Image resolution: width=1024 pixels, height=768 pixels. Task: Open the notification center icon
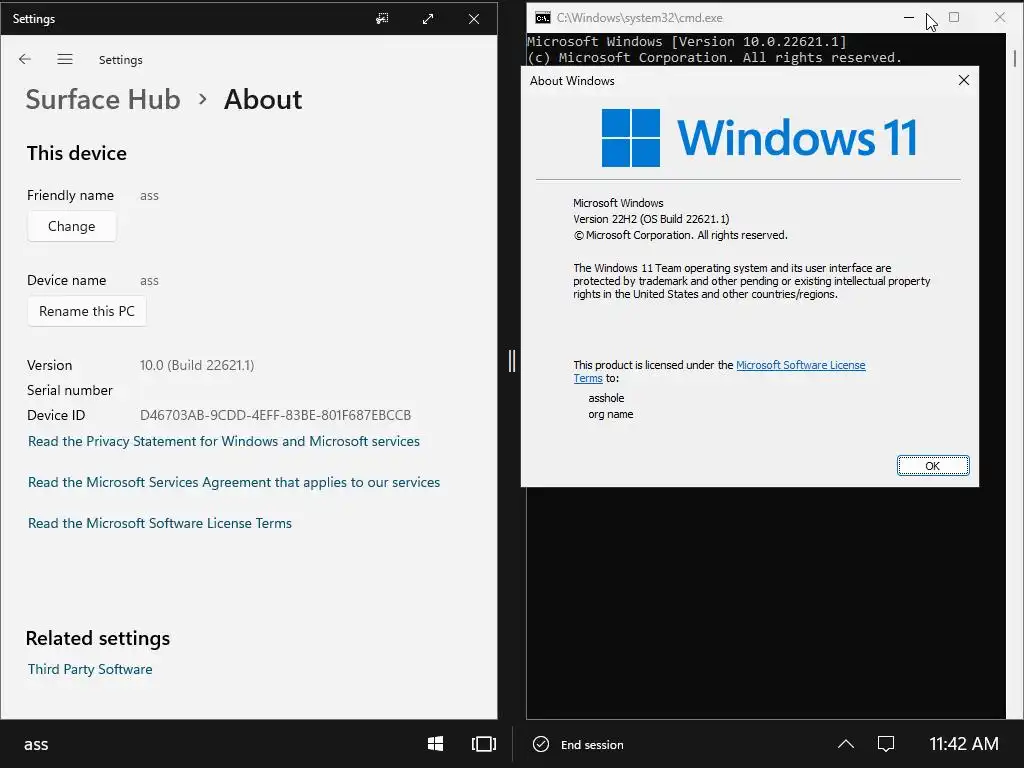(x=886, y=744)
